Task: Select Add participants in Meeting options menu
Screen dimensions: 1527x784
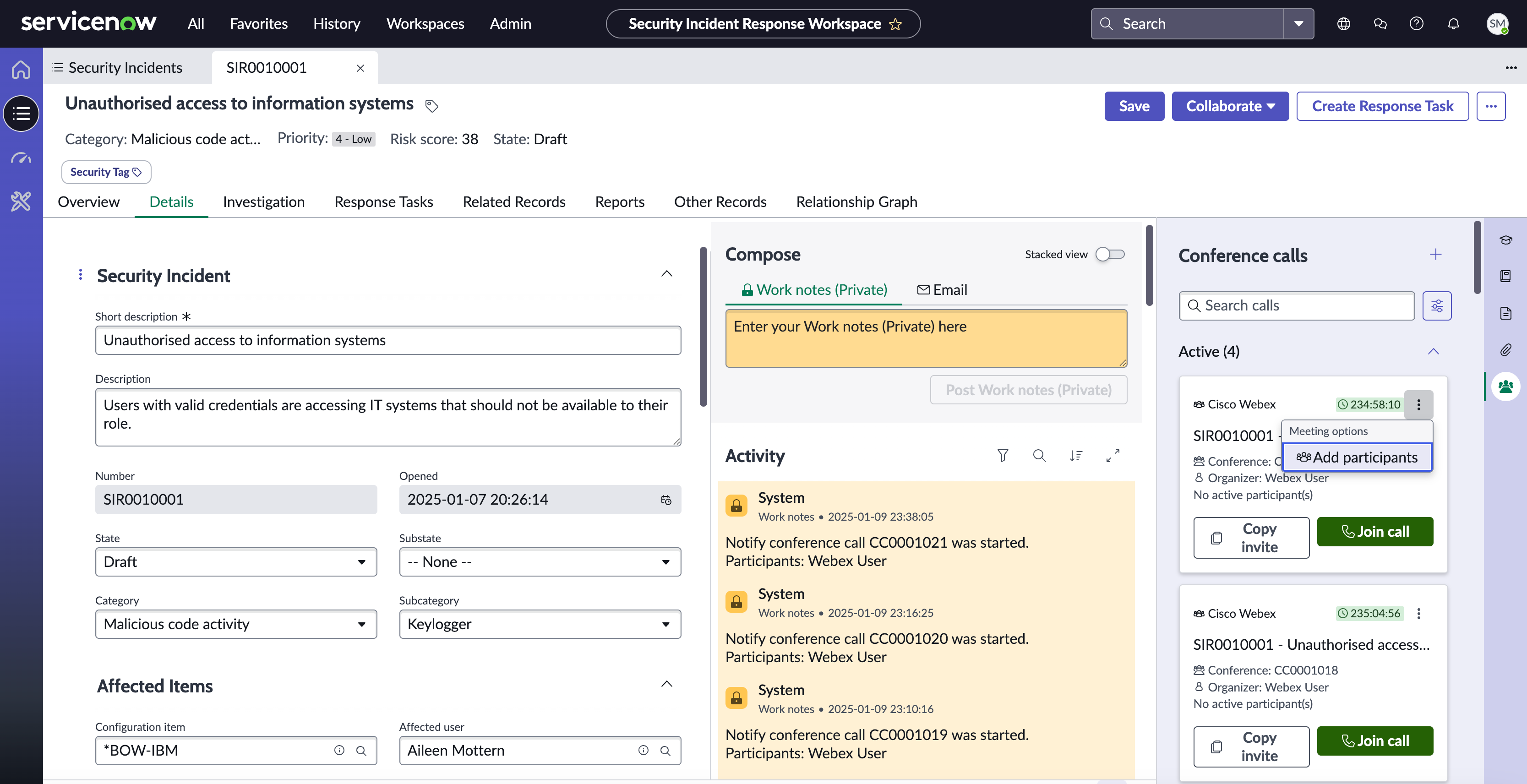Action: [x=1357, y=457]
